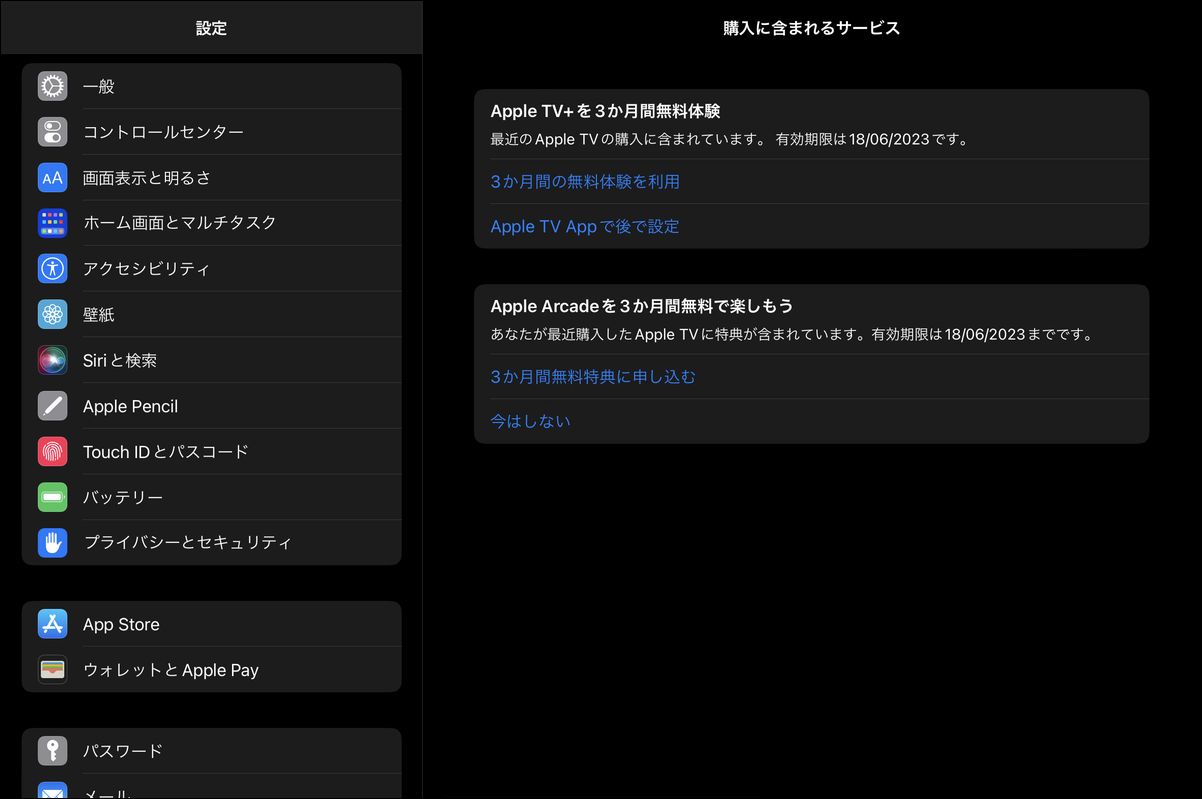Click the パスワード key icon
1202x799 pixels.
[x=52, y=751]
